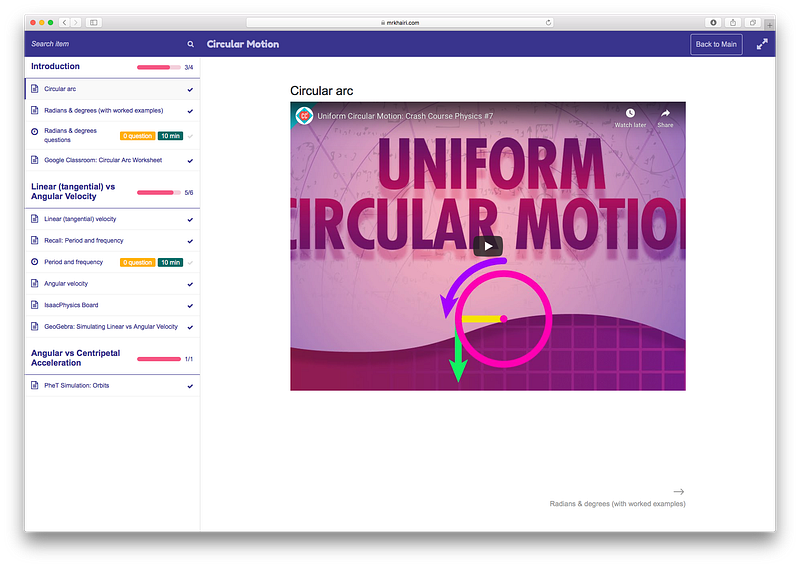Show all tabs with the tab overview icon

(x=753, y=22)
